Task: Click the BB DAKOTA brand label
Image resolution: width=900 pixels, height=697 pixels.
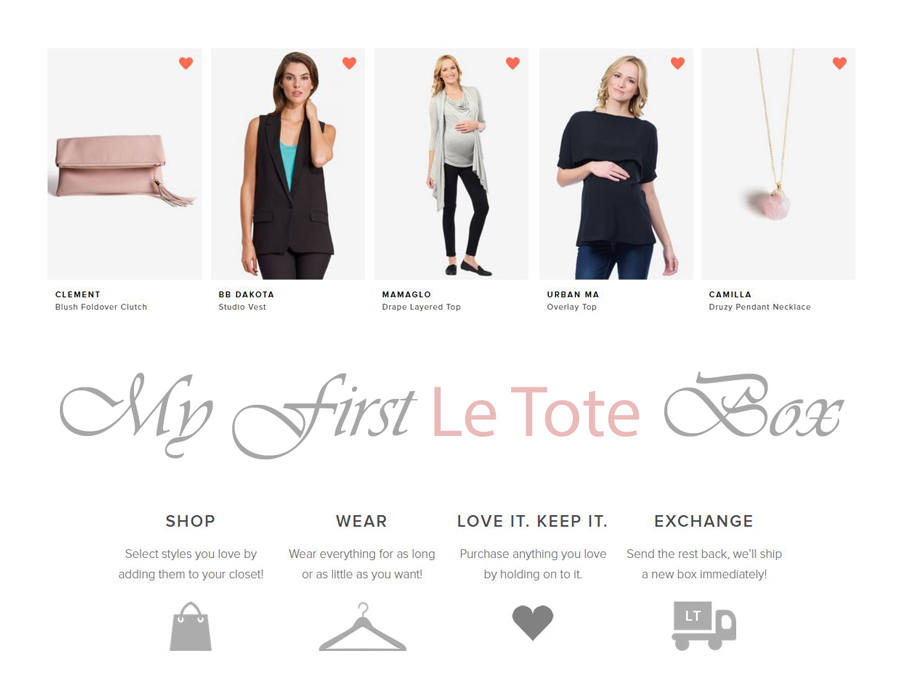Action: (246, 295)
